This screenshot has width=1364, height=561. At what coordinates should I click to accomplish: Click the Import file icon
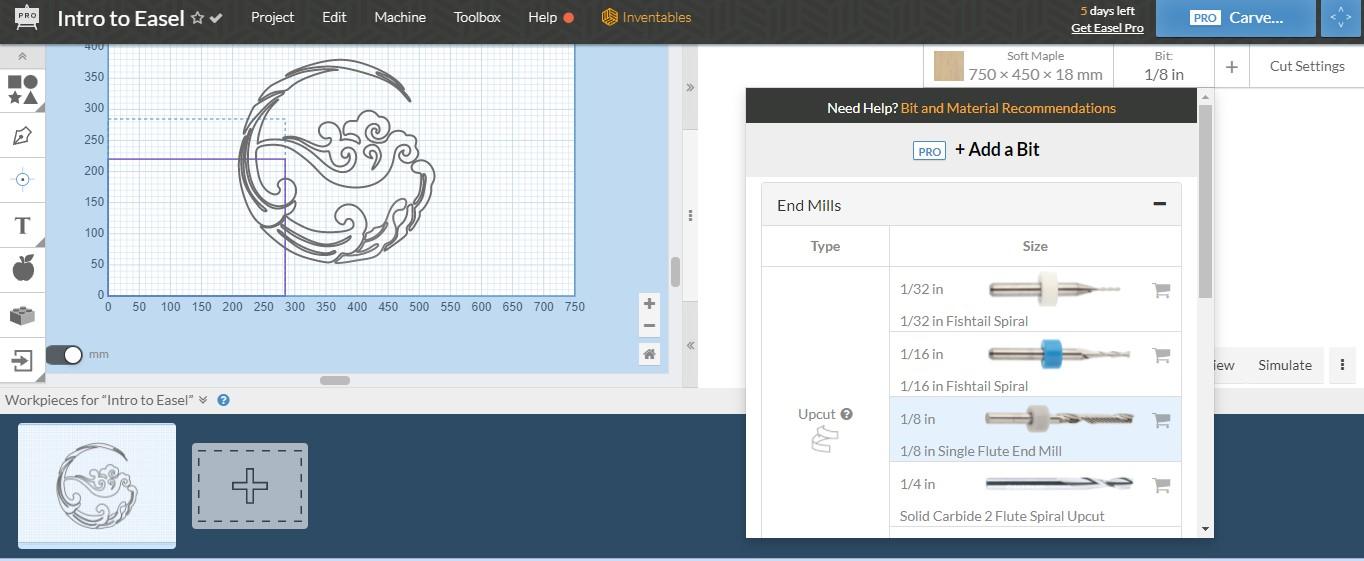pyautogui.click(x=23, y=360)
